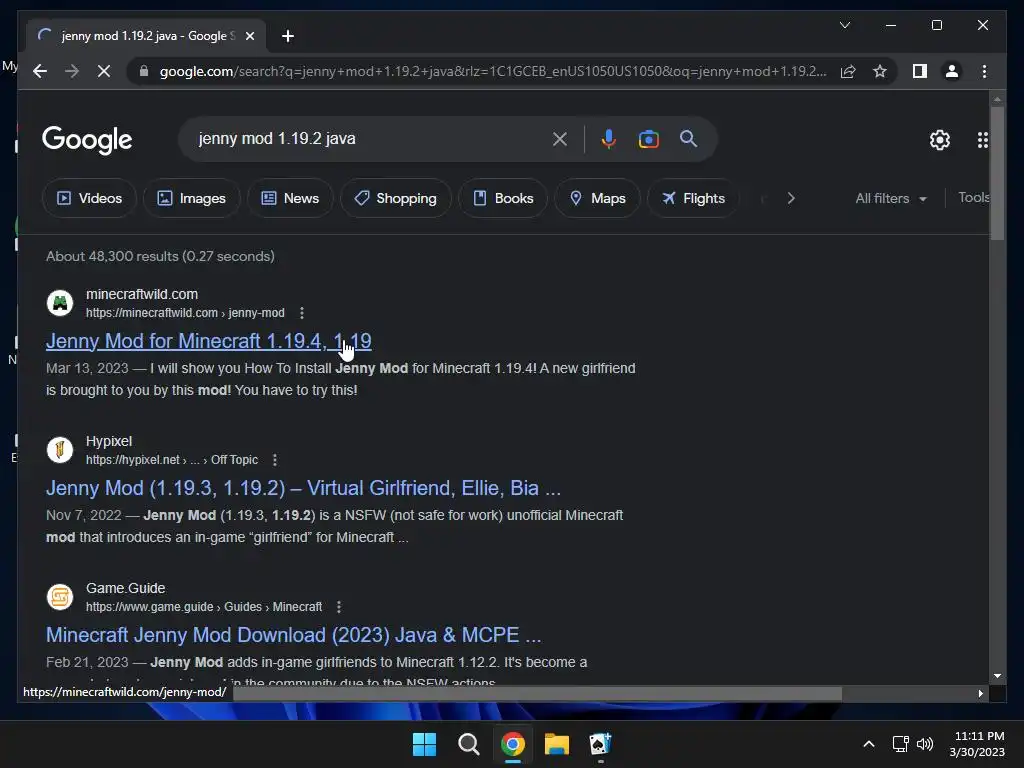Open the Windows Start menu
1024x768 pixels.
[424, 744]
